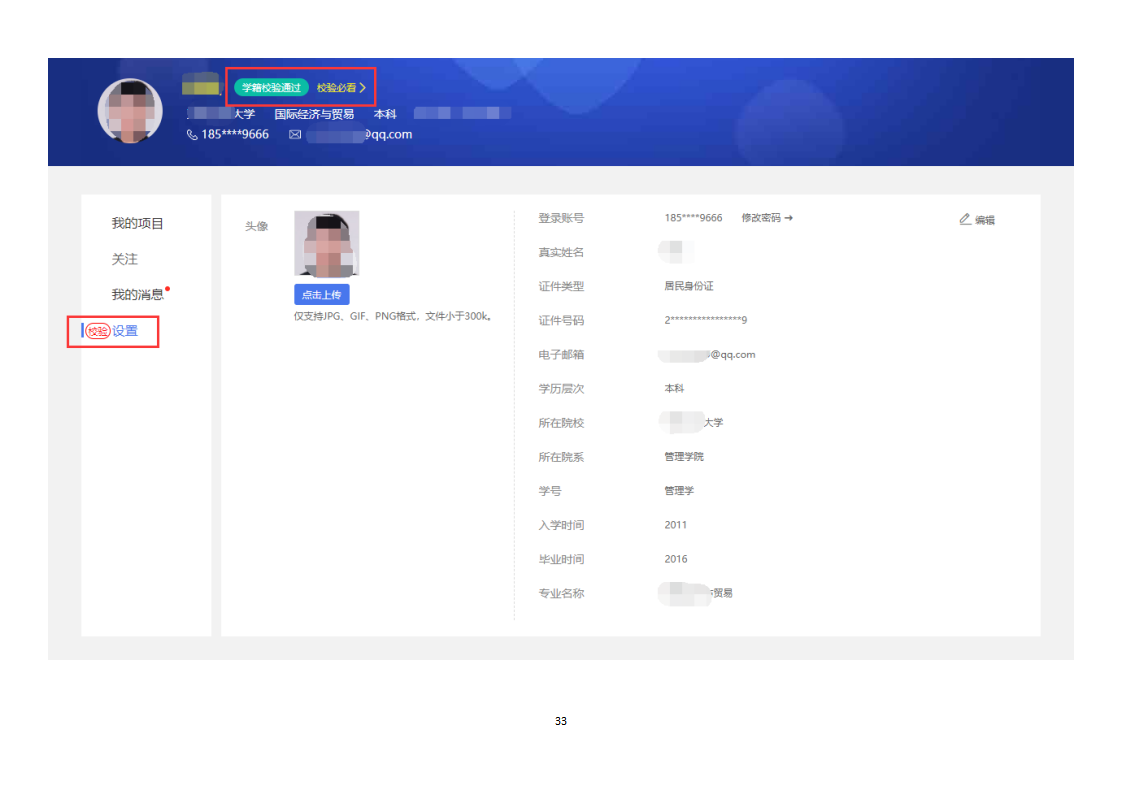1122x793 pixels.
Task: Click the envelope icon in the header banner
Action: click(295, 135)
